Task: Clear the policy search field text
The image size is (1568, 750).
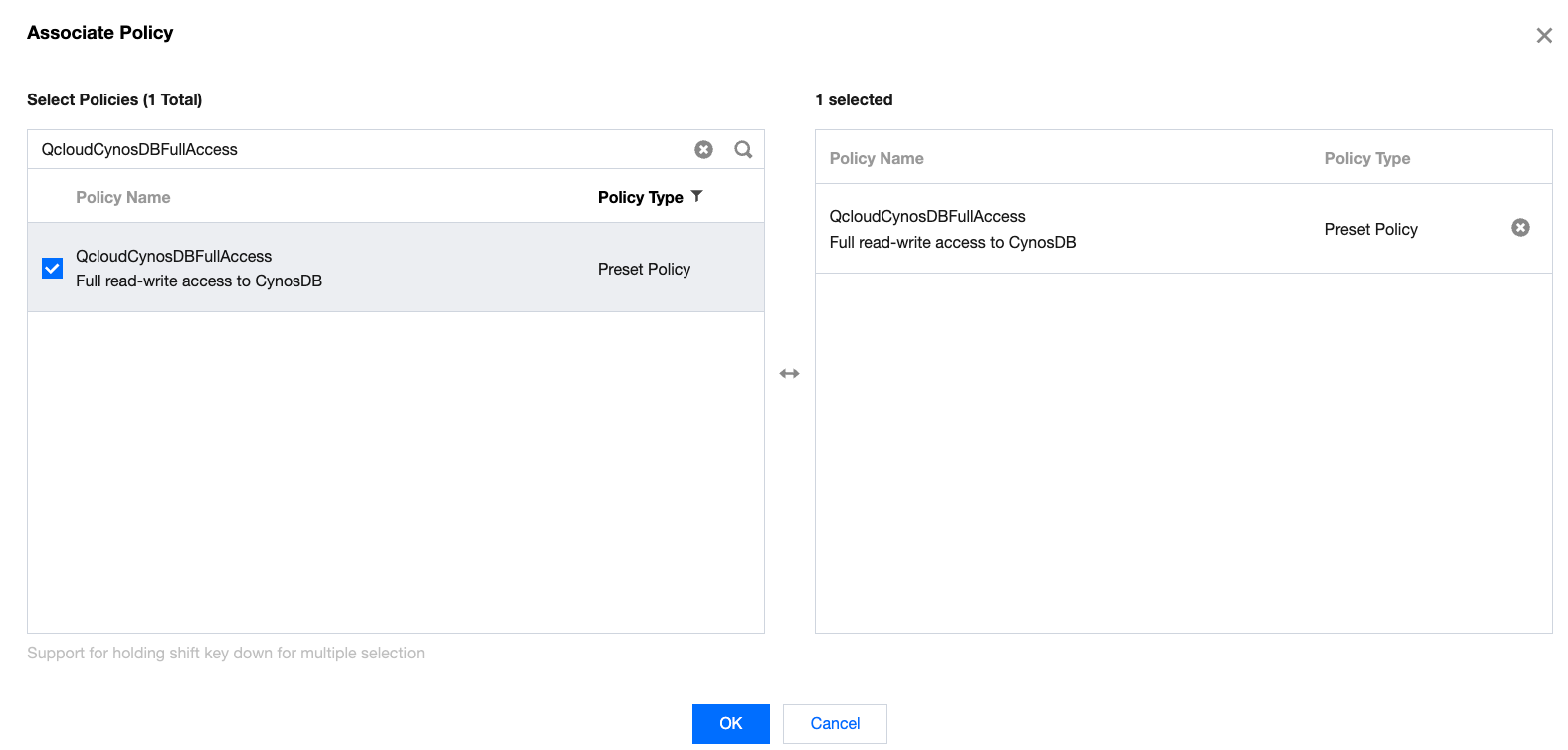Action: [x=703, y=149]
